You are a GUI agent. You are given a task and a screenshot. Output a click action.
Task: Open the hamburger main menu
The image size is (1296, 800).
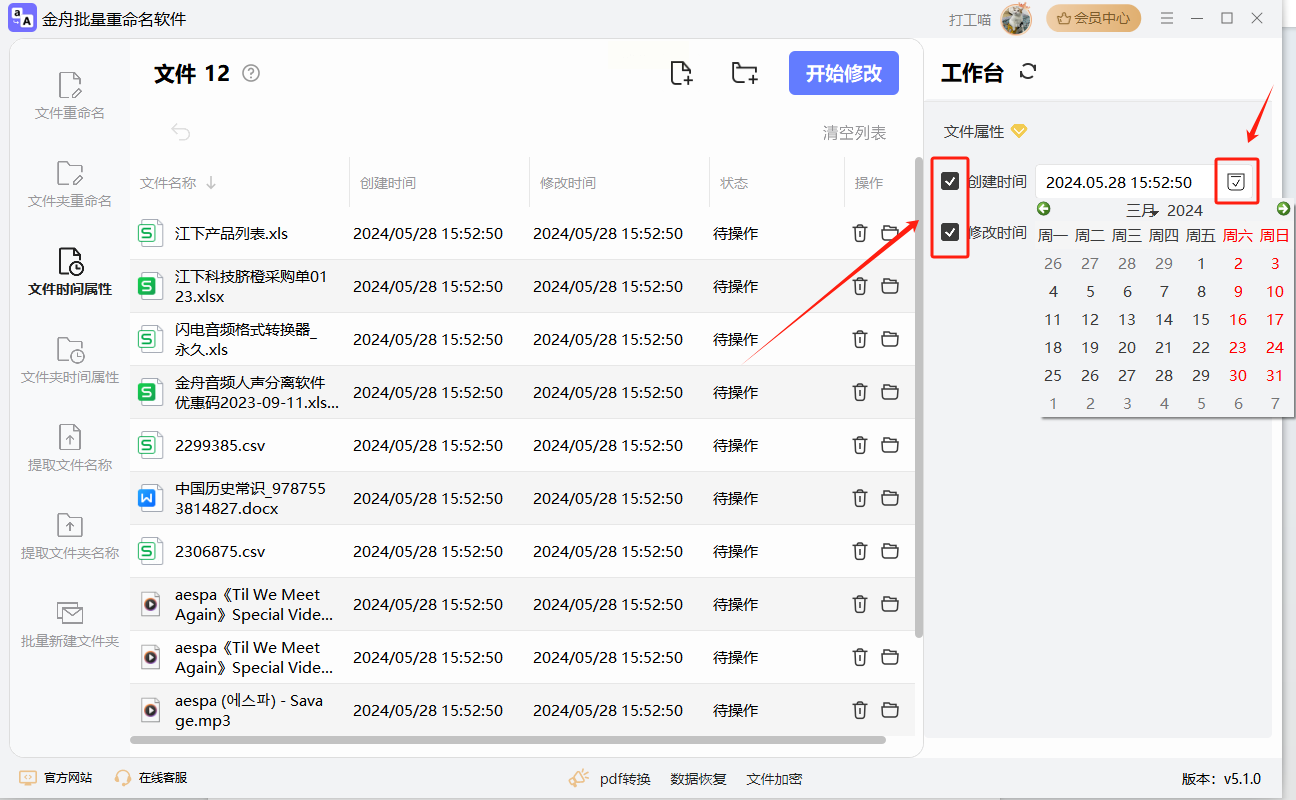click(x=1167, y=18)
